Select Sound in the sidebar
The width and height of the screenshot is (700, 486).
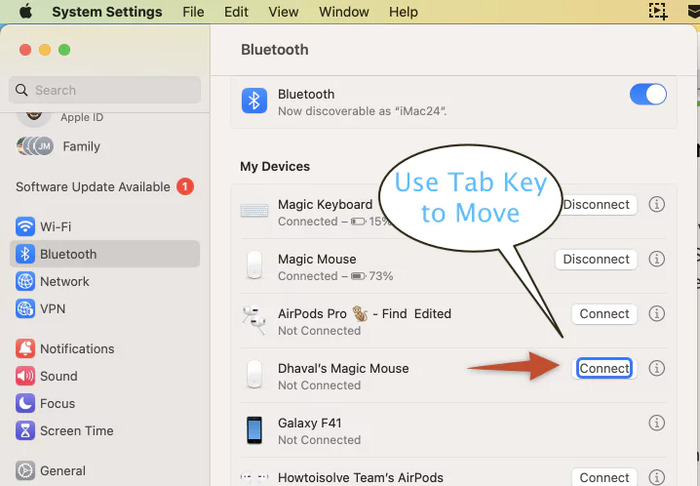[58, 376]
